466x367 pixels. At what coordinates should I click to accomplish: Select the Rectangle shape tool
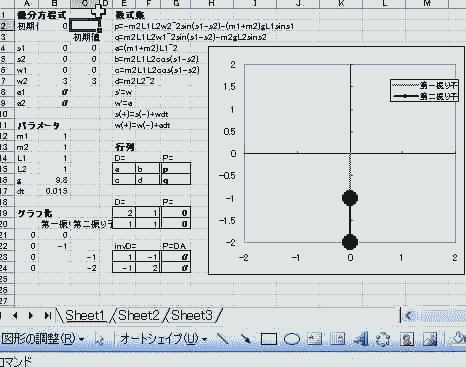(x=268, y=339)
